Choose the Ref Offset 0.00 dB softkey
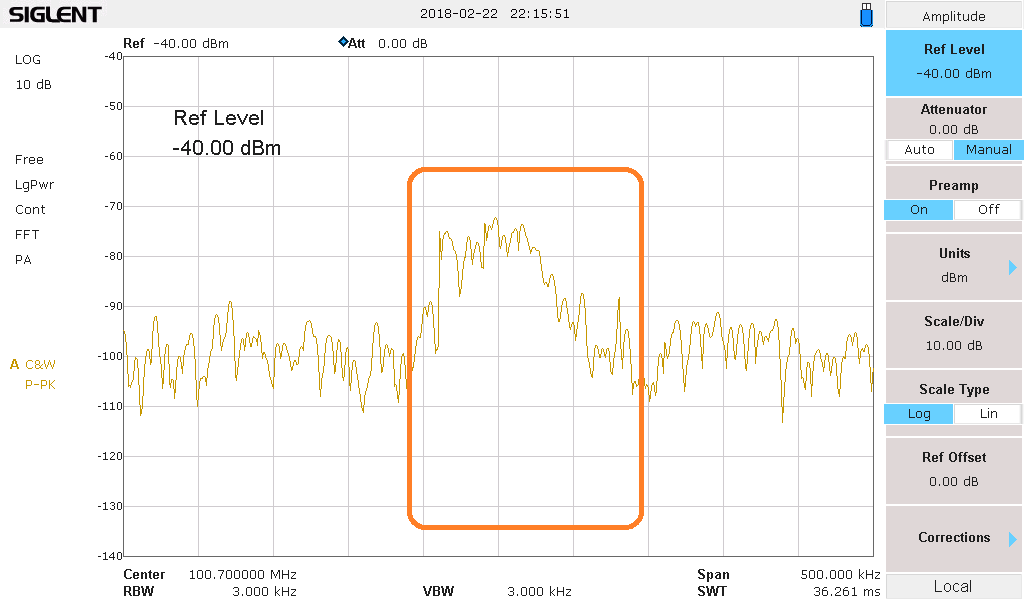1024x600 pixels. click(x=953, y=469)
